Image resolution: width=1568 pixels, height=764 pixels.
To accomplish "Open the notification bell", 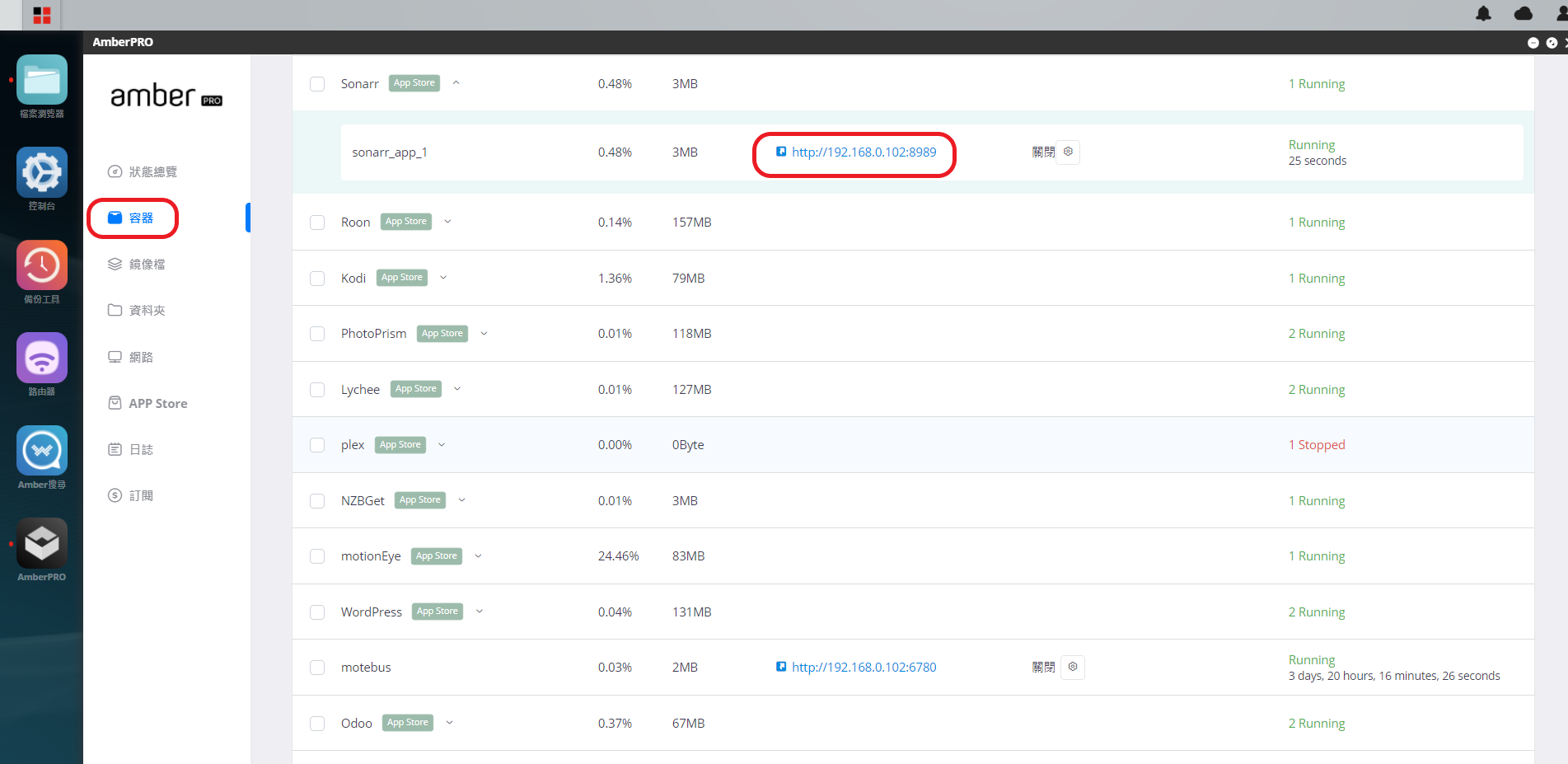I will point(1483,13).
